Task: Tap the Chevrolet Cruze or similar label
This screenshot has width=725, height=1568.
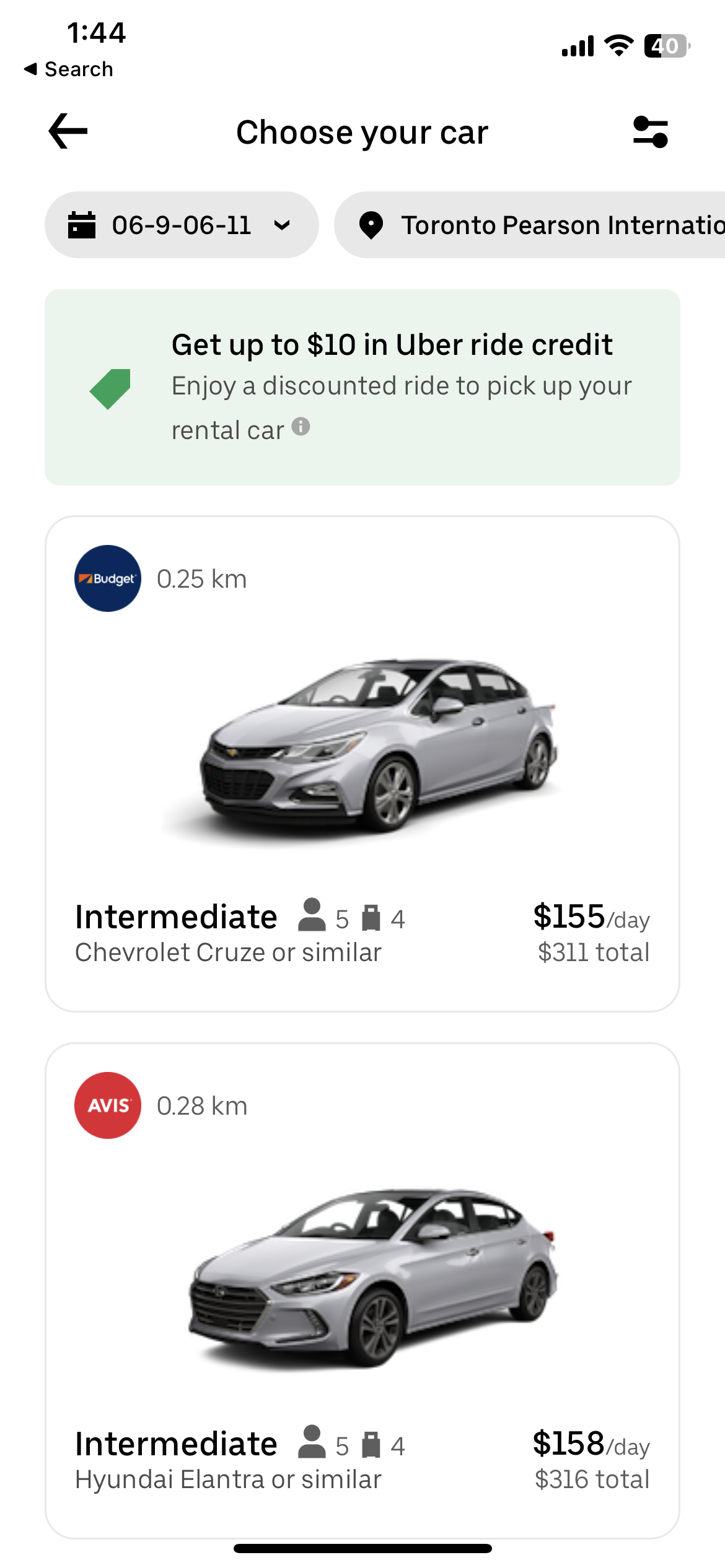Action: pyautogui.click(x=228, y=952)
